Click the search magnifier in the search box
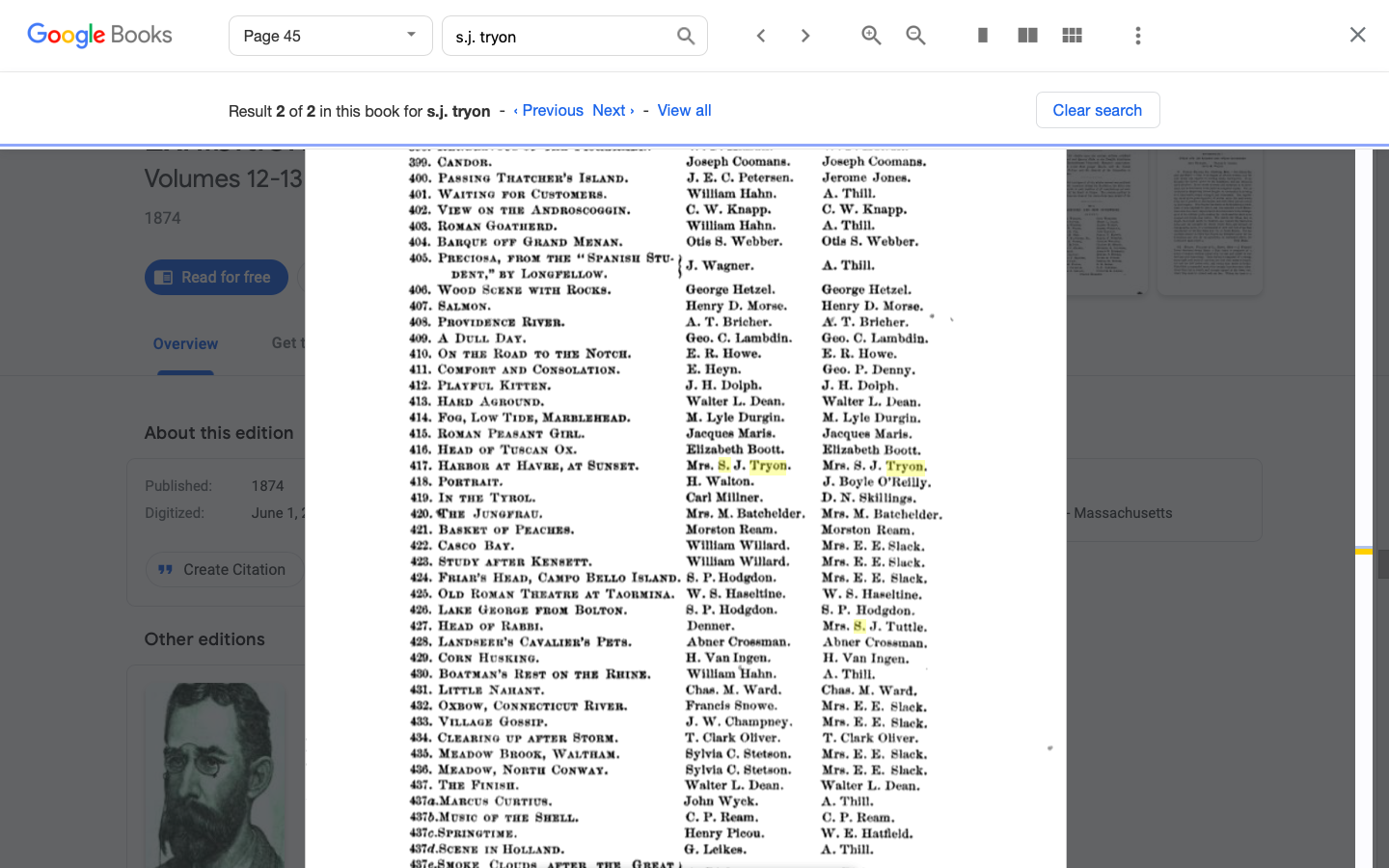1389x868 pixels. coord(685,35)
